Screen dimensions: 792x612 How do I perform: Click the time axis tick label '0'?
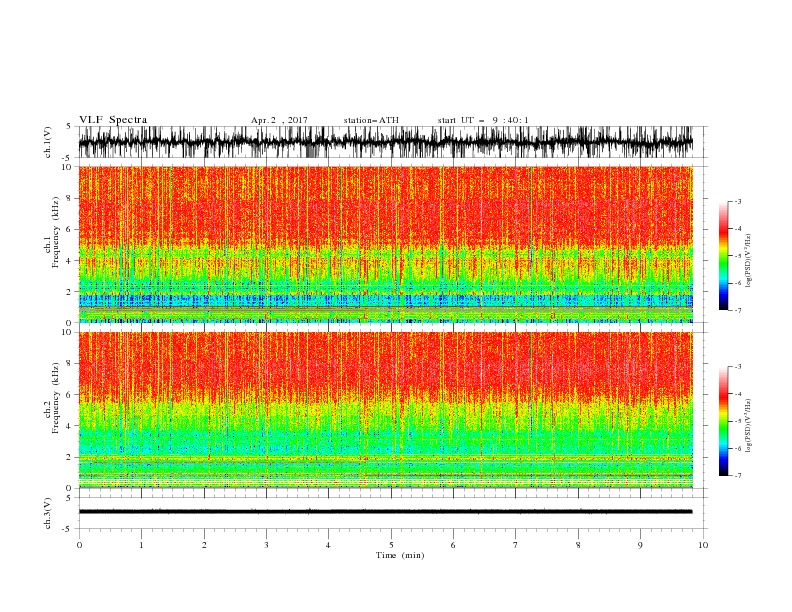pos(79,545)
